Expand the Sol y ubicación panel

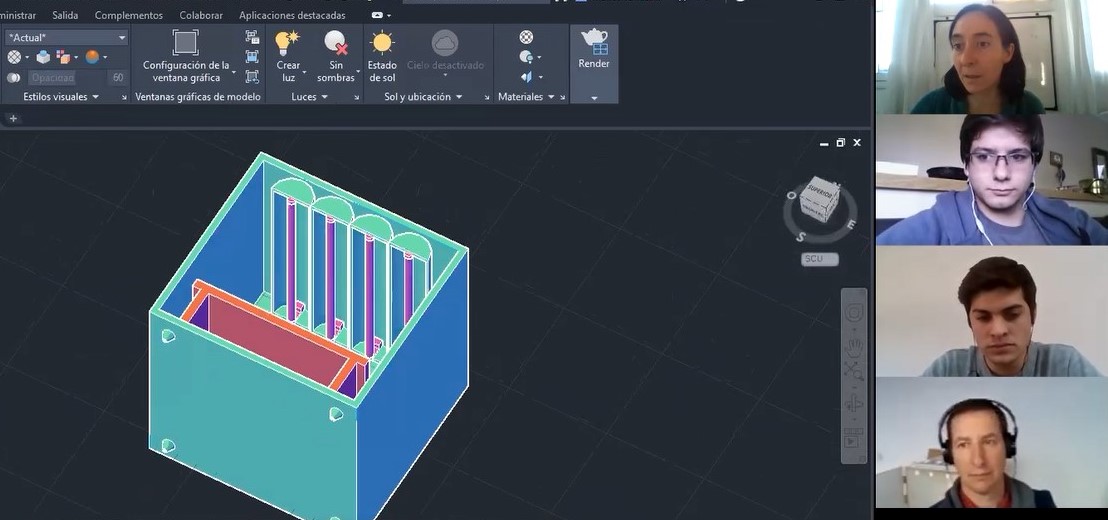[x=423, y=97]
